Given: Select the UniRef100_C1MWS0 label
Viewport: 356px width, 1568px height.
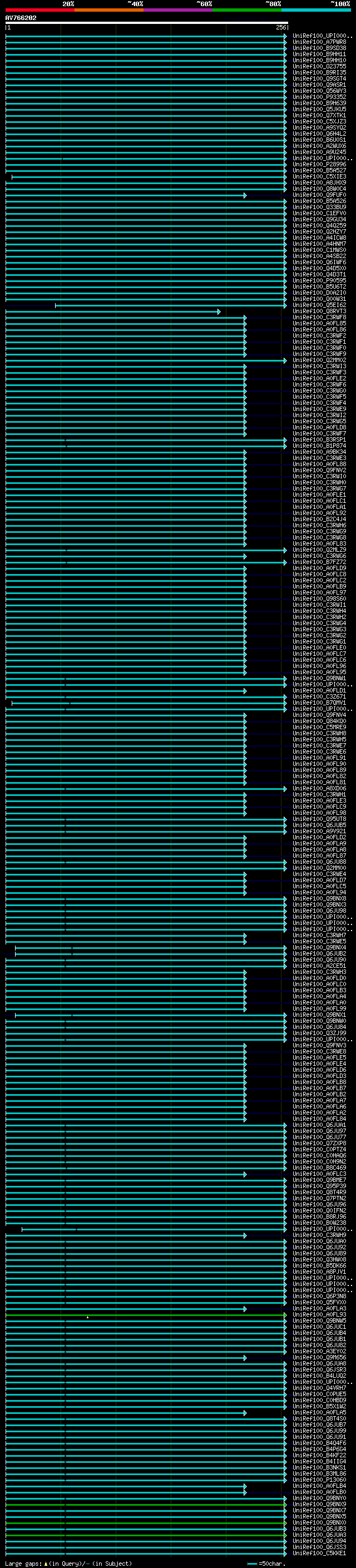Looking at the screenshot, I should click(x=319, y=250).
